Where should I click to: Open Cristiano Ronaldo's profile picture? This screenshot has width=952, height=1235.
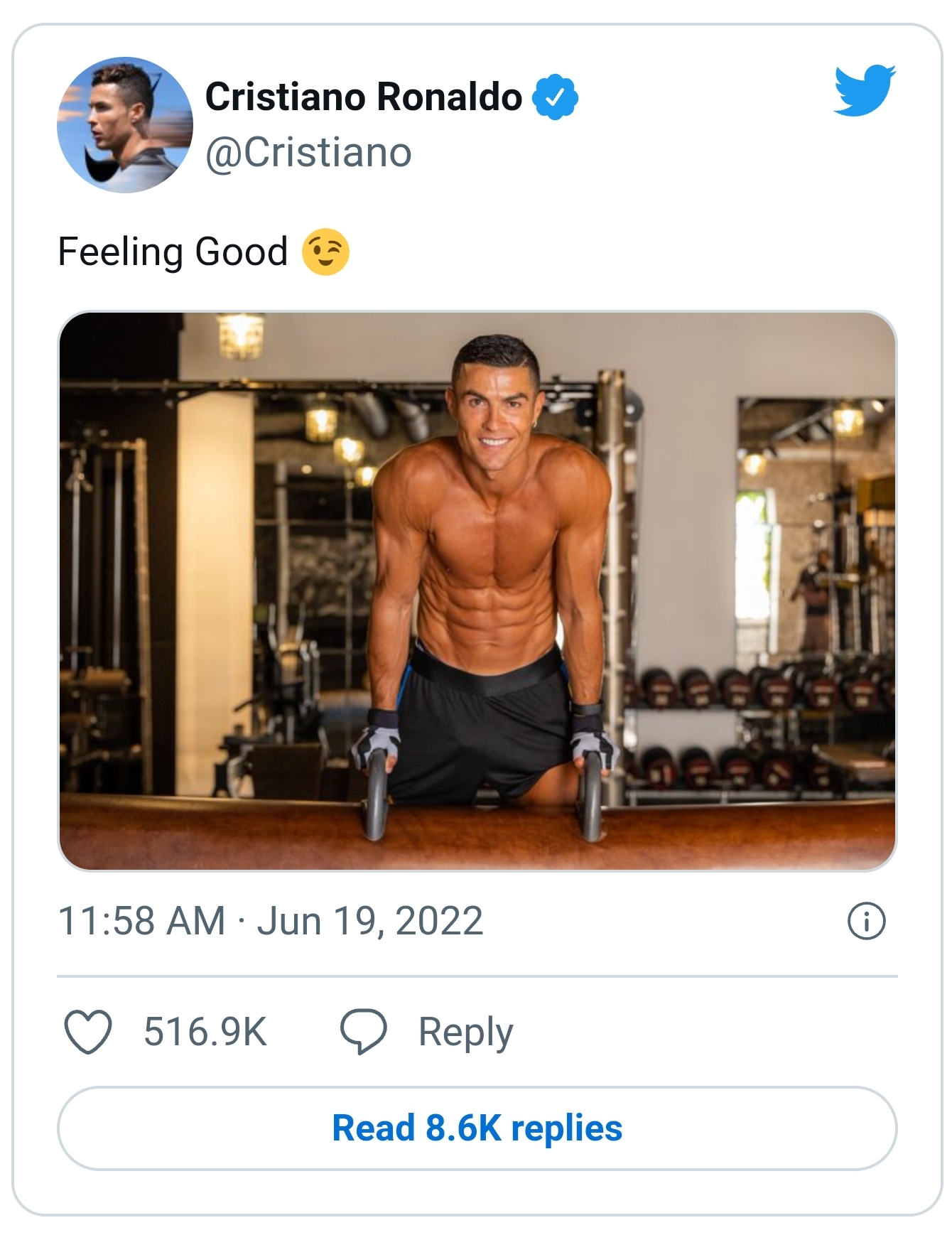(x=125, y=125)
